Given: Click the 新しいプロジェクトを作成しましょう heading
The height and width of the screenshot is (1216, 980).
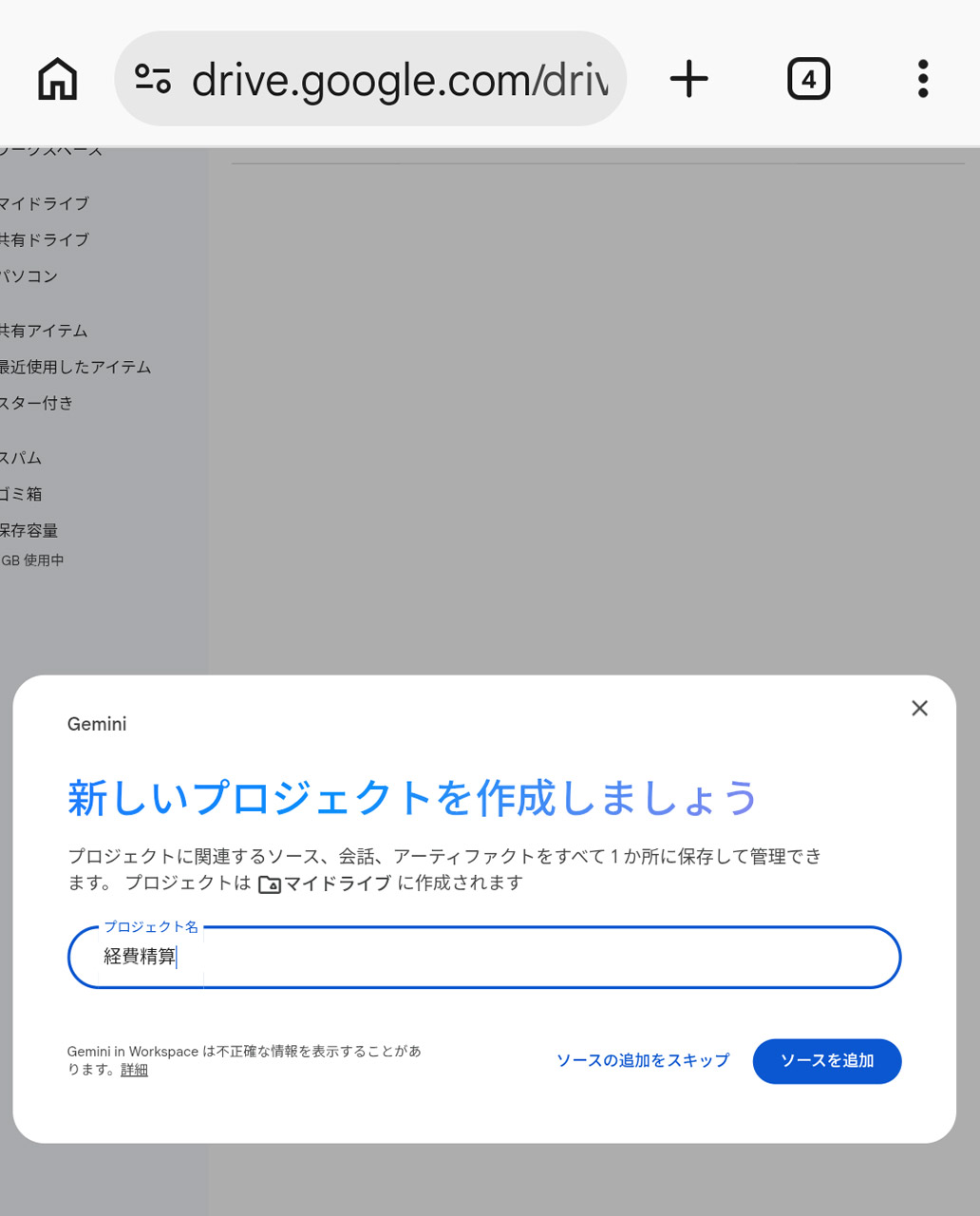Looking at the screenshot, I should [x=413, y=797].
